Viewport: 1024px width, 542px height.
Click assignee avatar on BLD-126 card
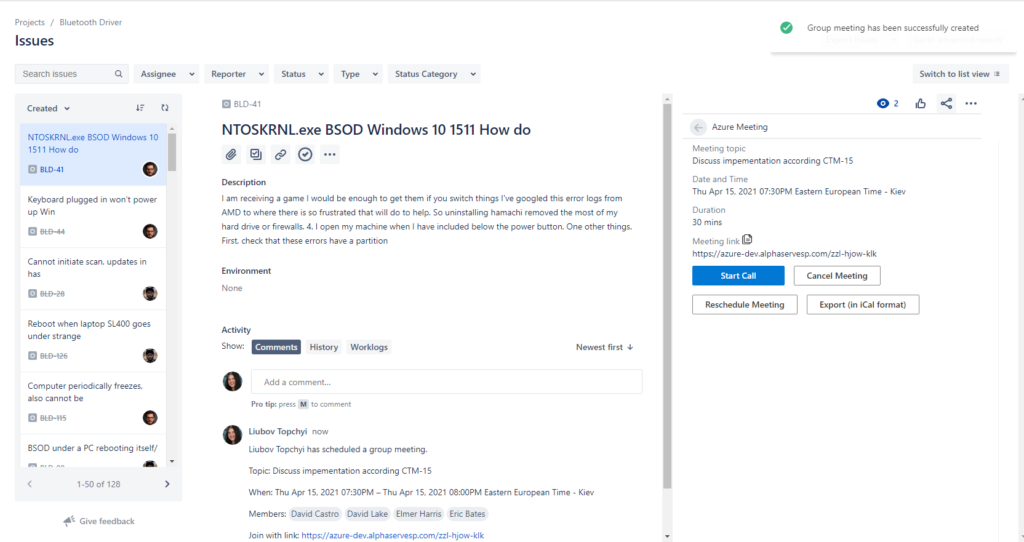pos(150,355)
